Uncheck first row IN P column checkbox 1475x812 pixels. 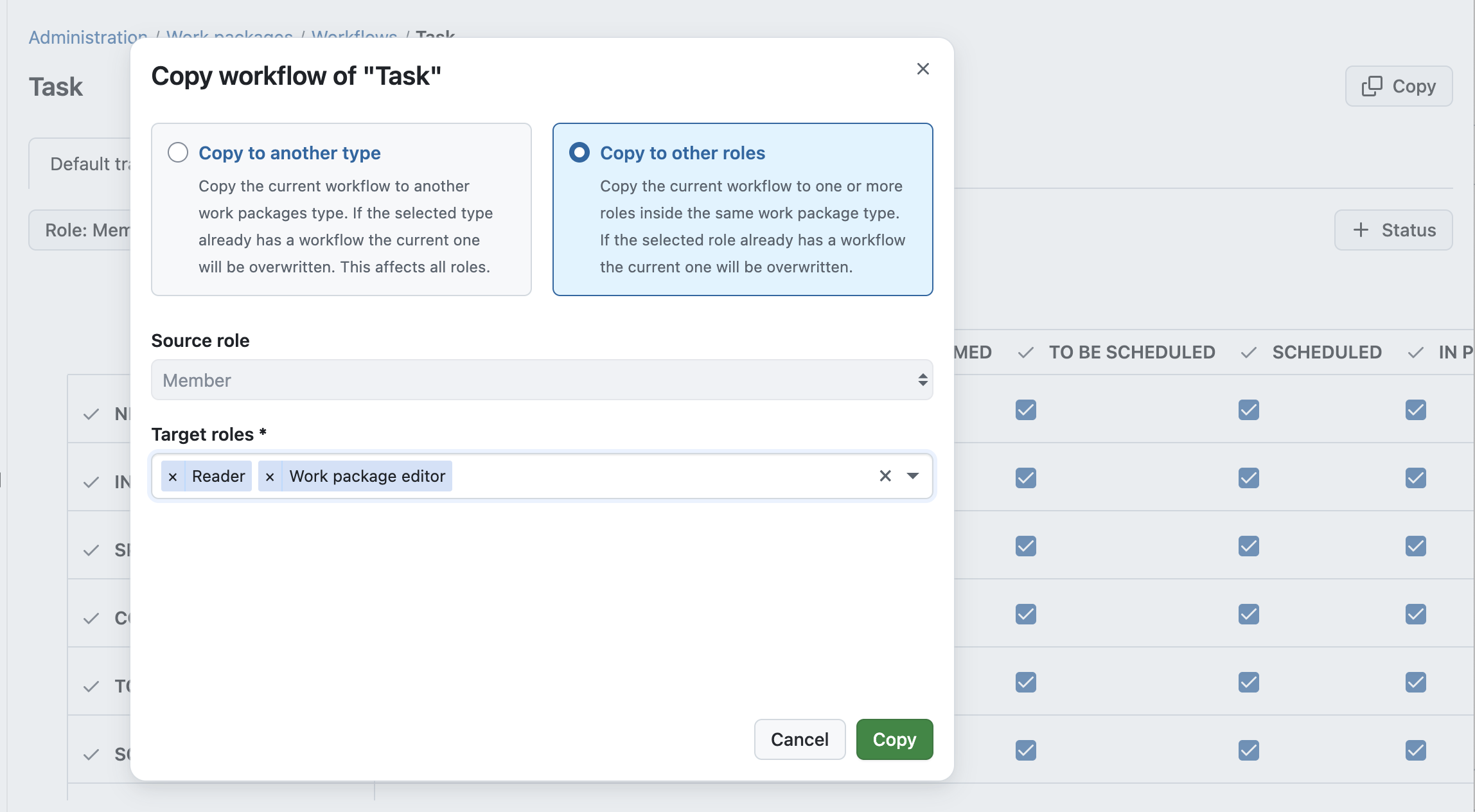(1416, 410)
